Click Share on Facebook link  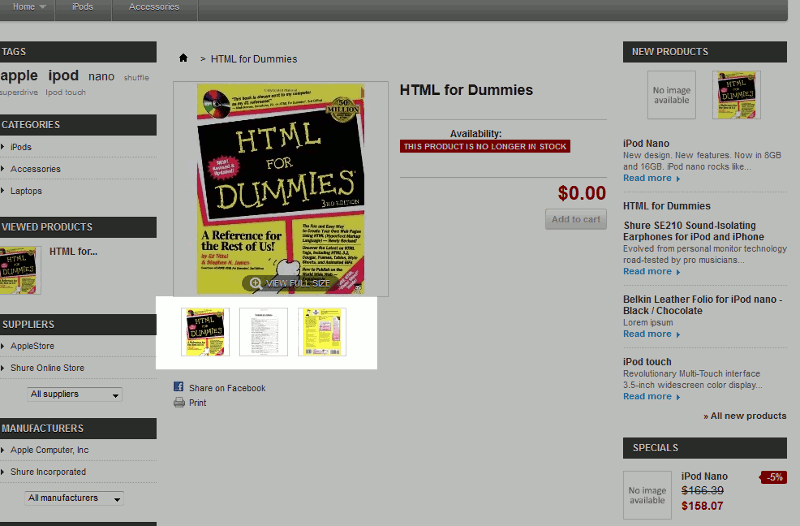click(227, 388)
